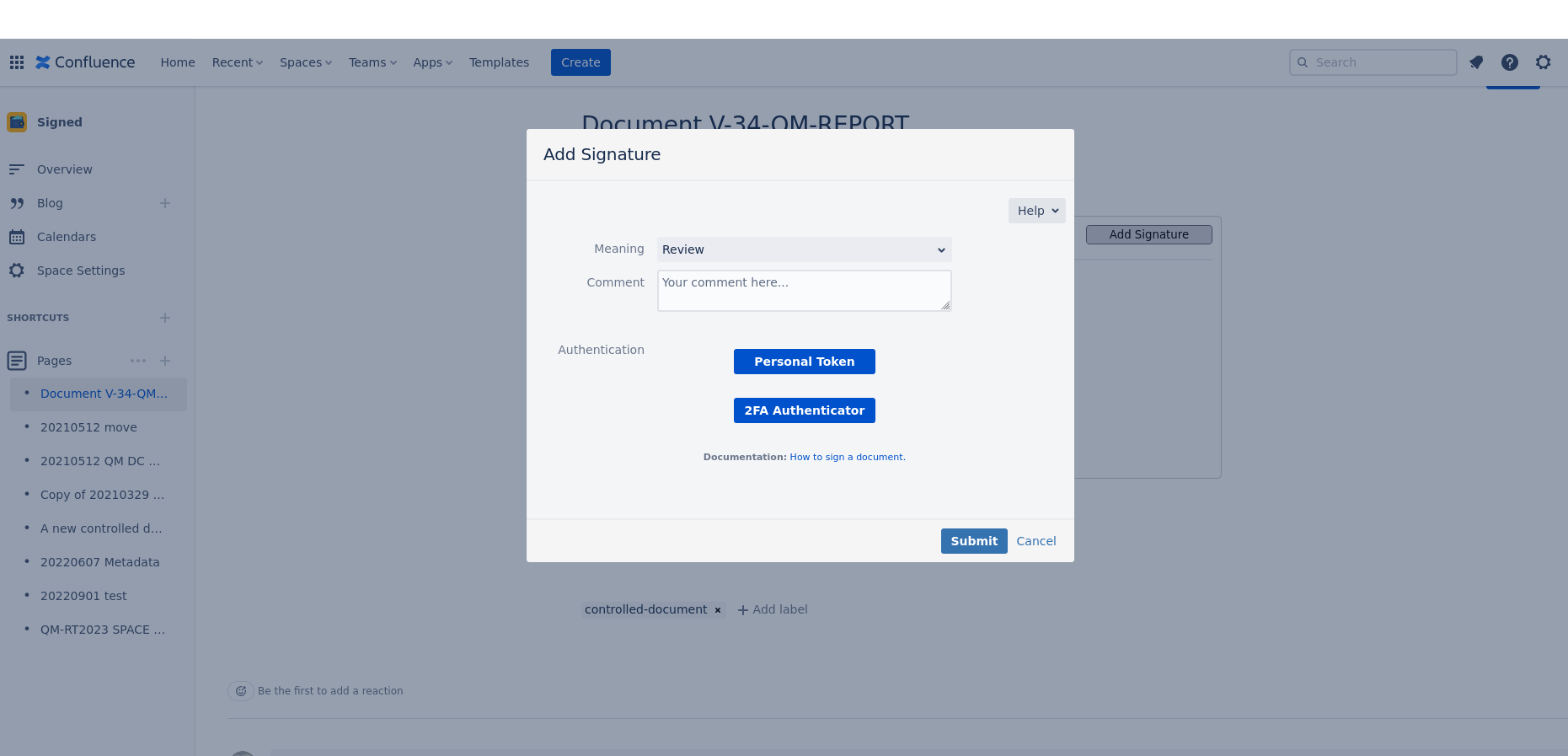Click Add label link
1568x756 pixels.
pos(773,609)
